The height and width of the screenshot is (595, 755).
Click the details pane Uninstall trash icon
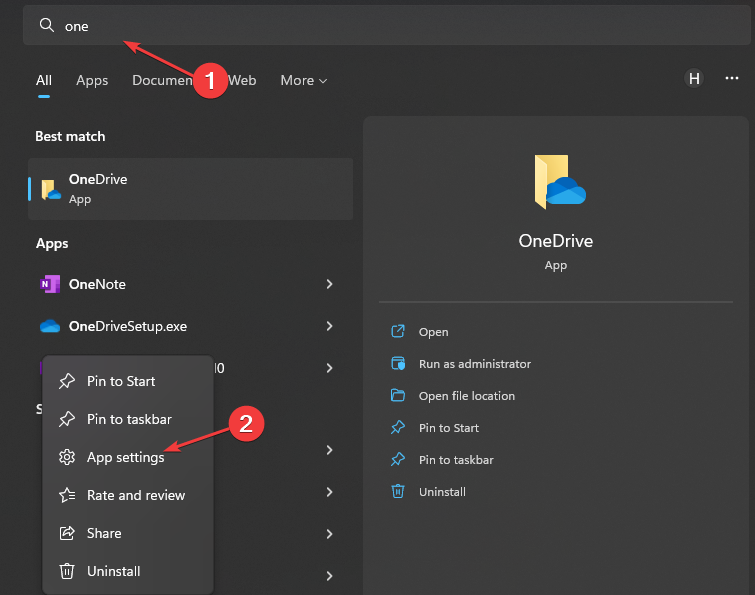point(398,491)
